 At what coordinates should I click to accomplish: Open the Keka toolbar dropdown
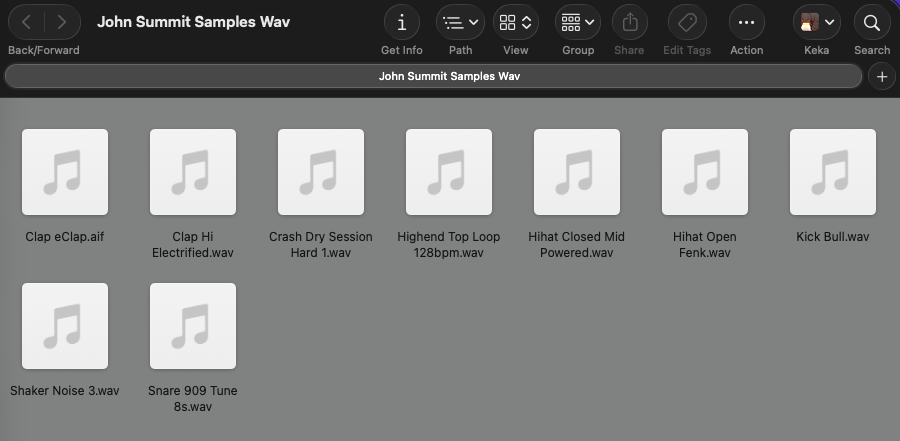point(817,22)
